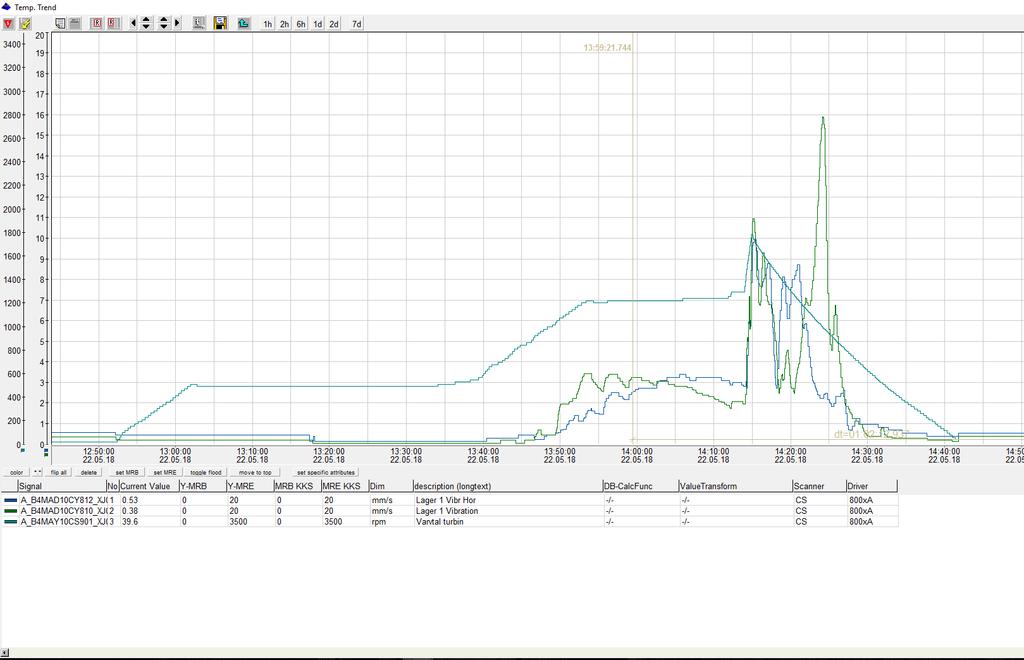Screen dimensions: 1024x660
Task: Click the move to top button
Action: 255,472
